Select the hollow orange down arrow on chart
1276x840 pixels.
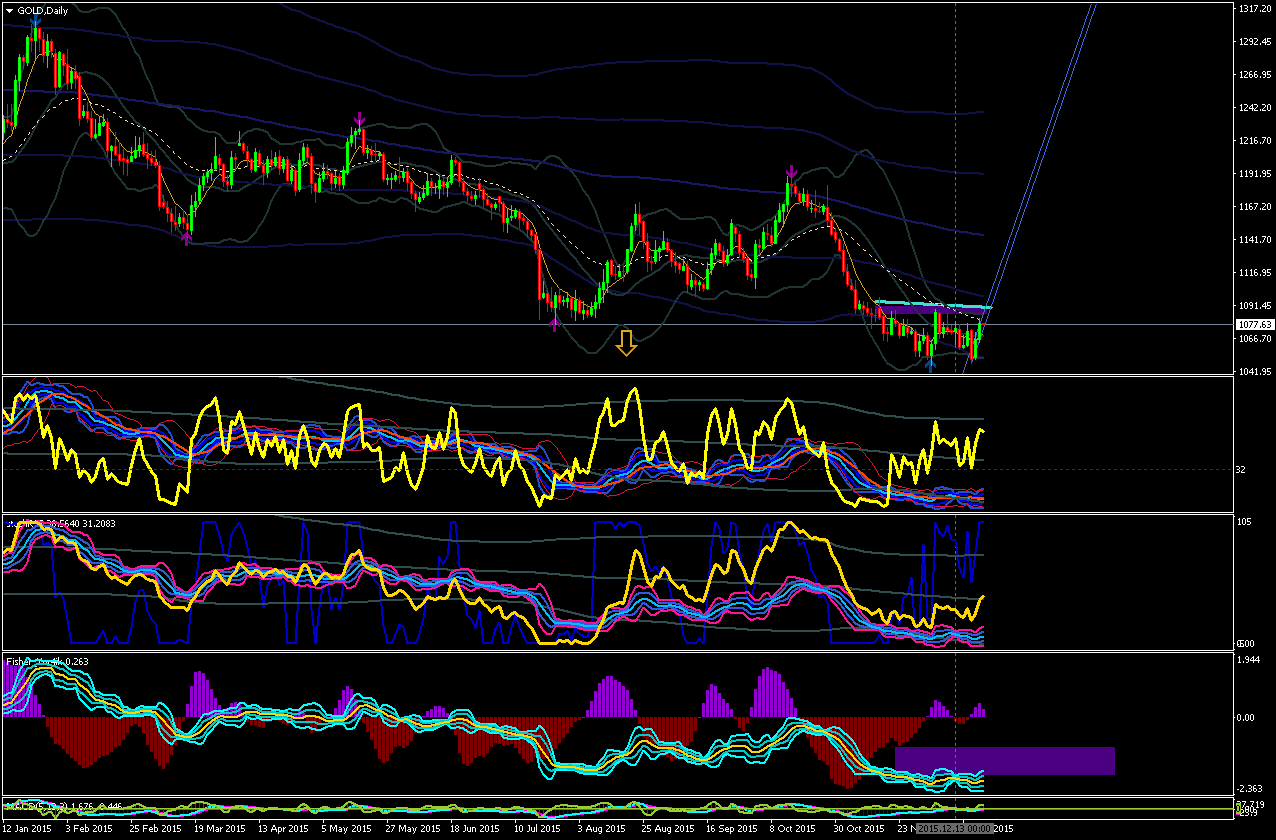[626, 343]
